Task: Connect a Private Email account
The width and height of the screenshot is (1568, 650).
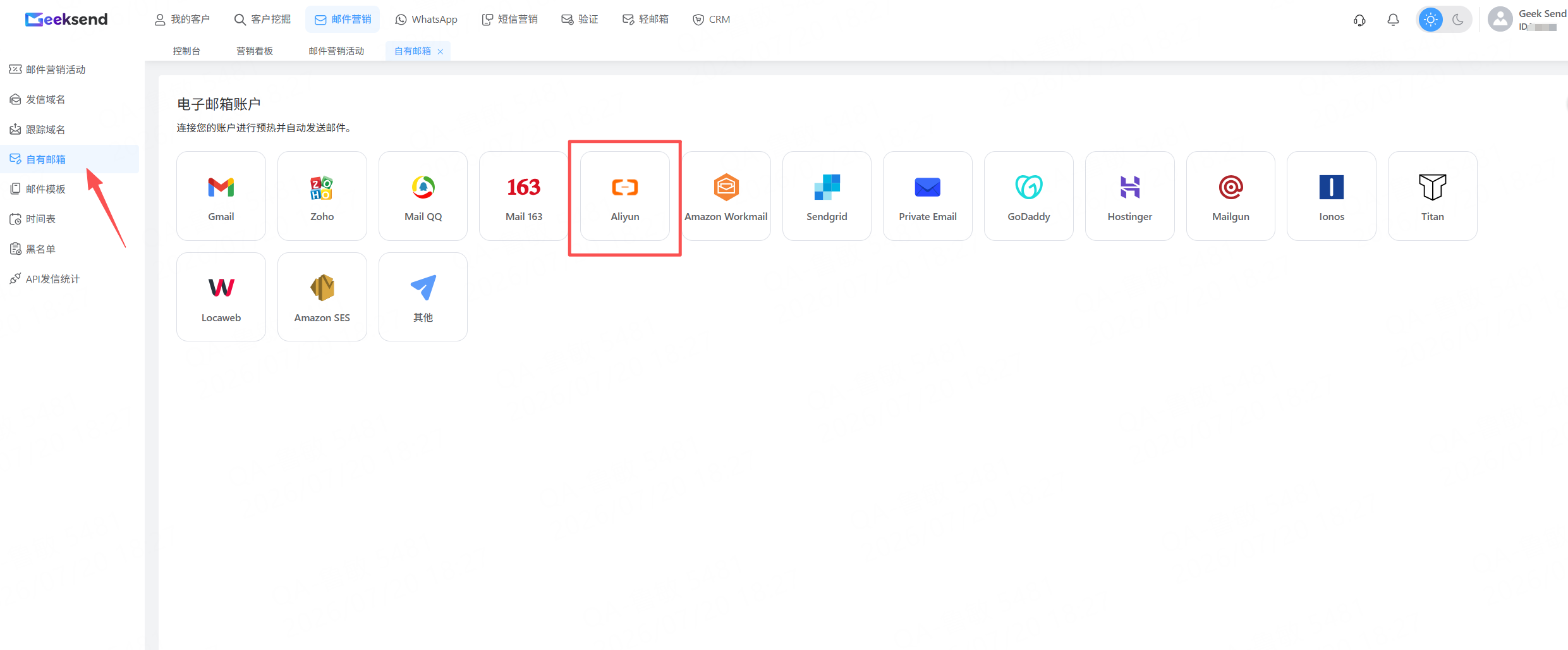Action: (928, 196)
